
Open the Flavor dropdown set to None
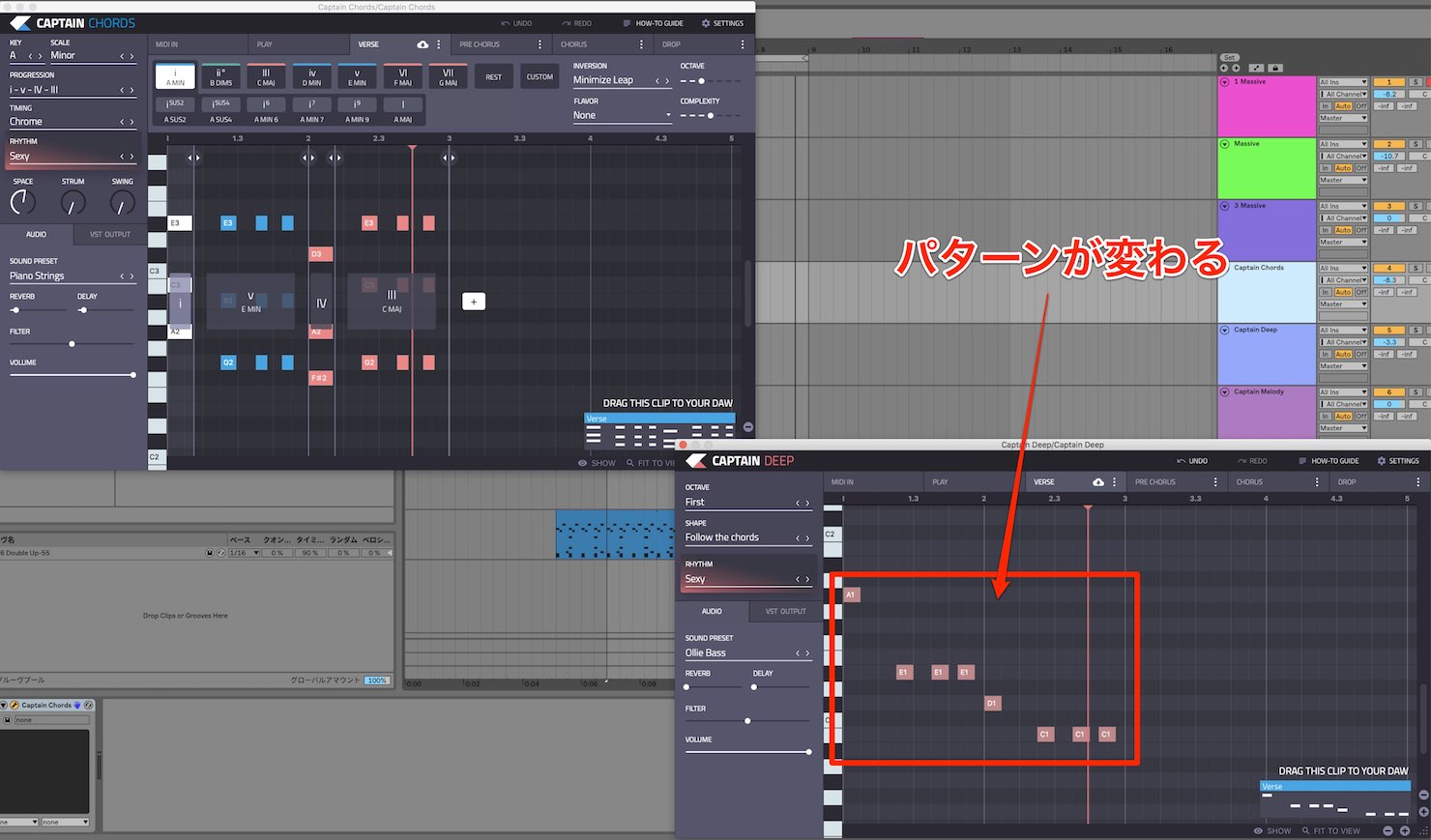(x=623, y=115)
